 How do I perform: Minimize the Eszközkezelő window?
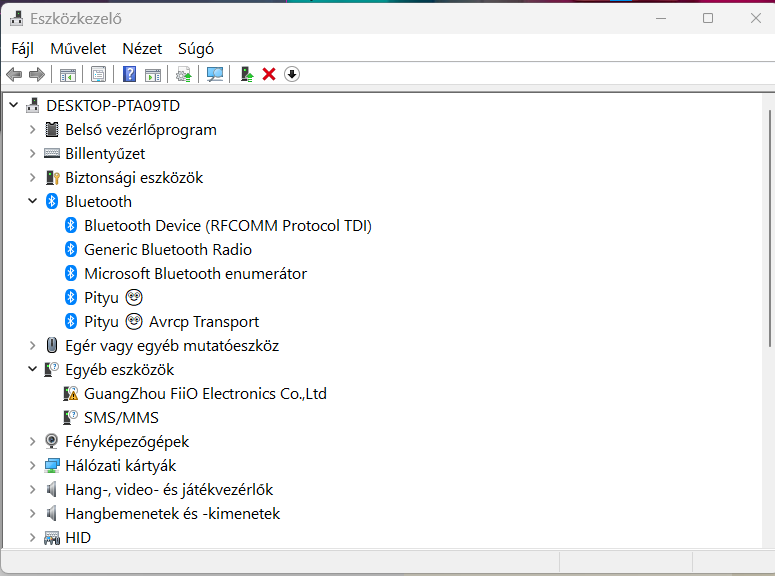coord(661,18)
